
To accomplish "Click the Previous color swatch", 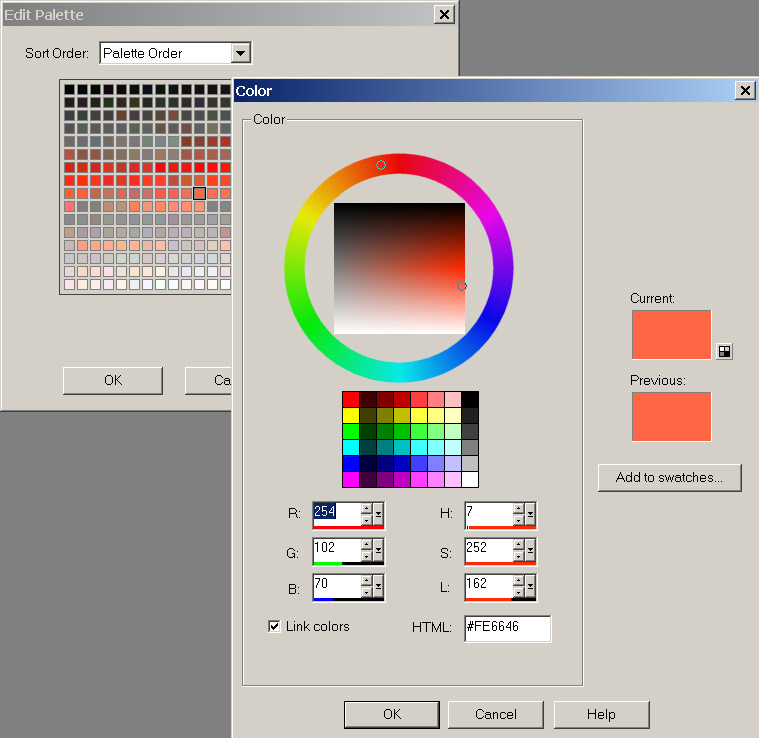I will pos(671,416).
